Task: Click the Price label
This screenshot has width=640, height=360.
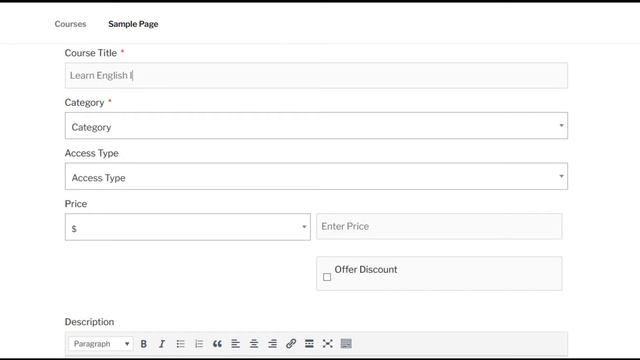Action: pyautogui.click(x=76, y=204)
